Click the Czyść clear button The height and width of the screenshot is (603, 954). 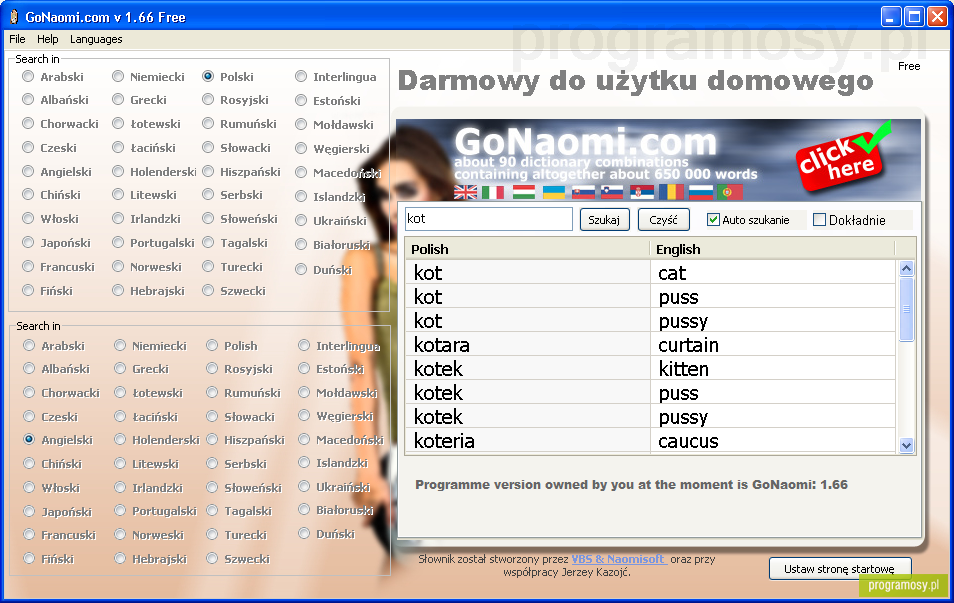664,220
